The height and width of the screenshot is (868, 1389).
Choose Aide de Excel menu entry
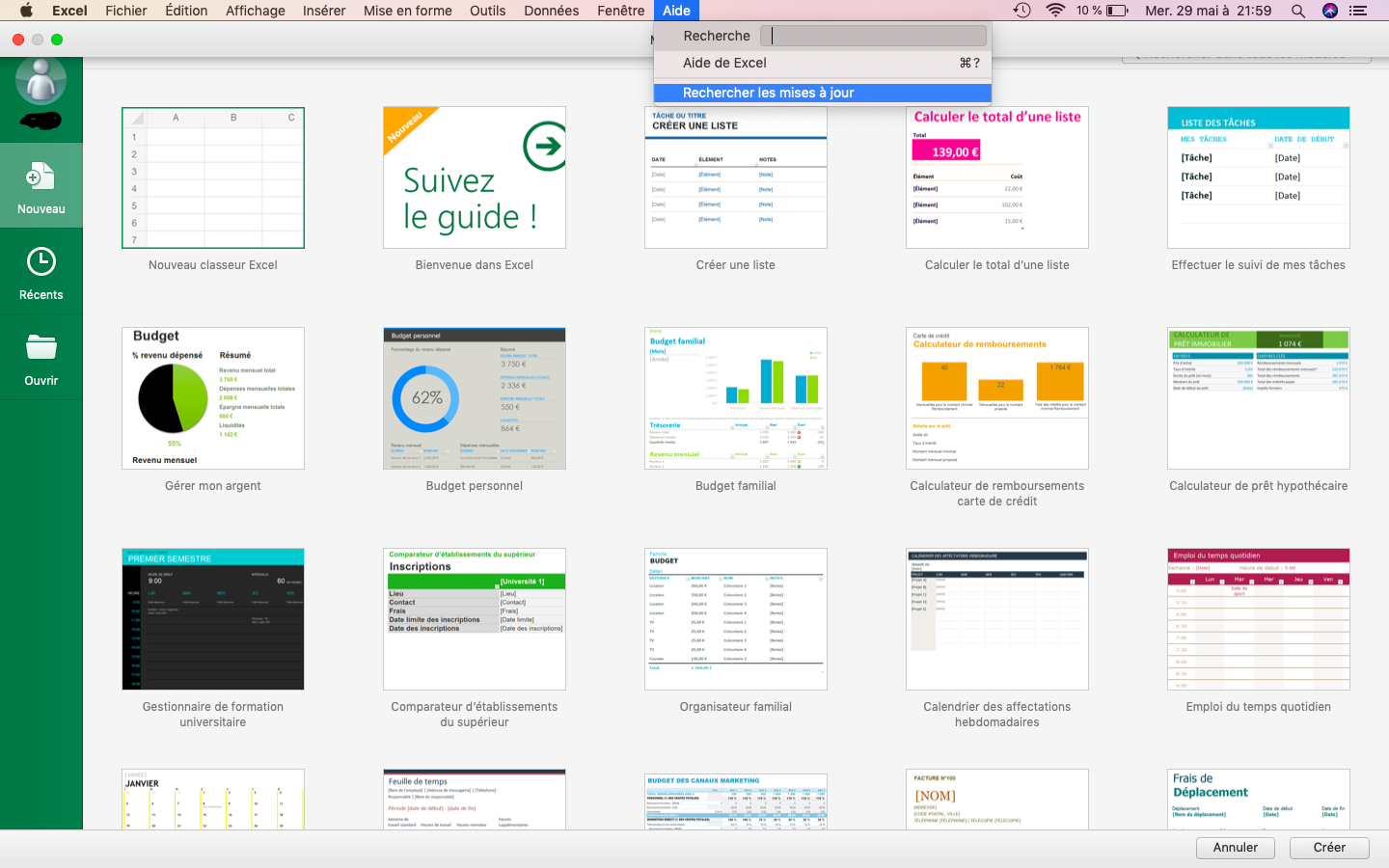823,63
